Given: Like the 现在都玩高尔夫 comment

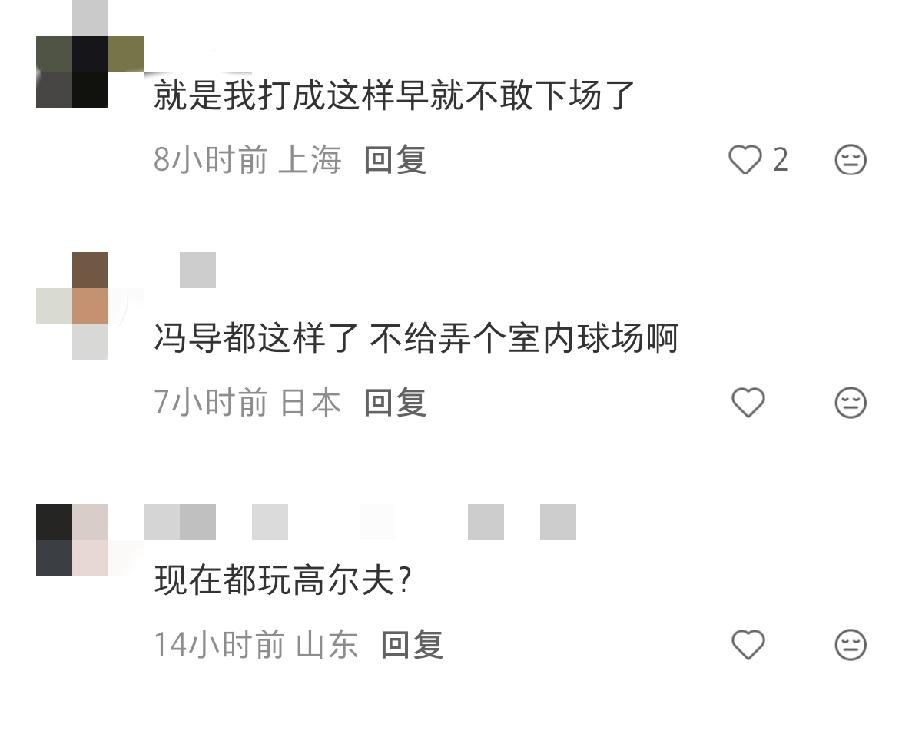Looking at the screenshot, I should pos(747,644).
